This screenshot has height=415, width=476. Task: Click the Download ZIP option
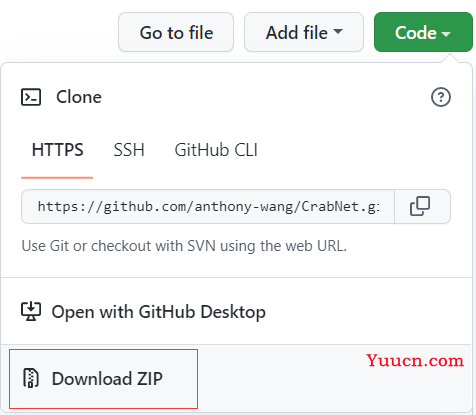(103, 379)
